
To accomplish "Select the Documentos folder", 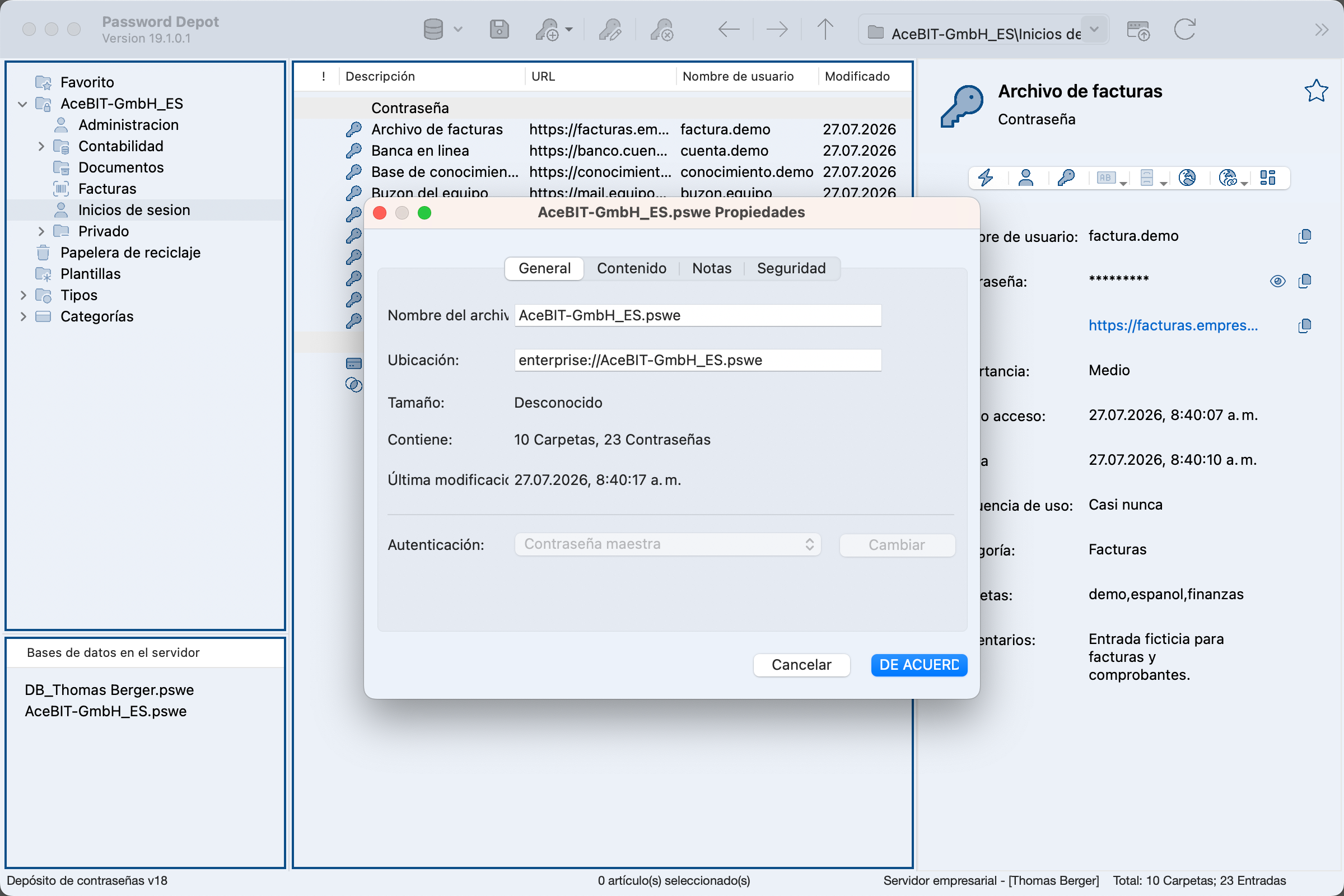I will coord(120,167).
